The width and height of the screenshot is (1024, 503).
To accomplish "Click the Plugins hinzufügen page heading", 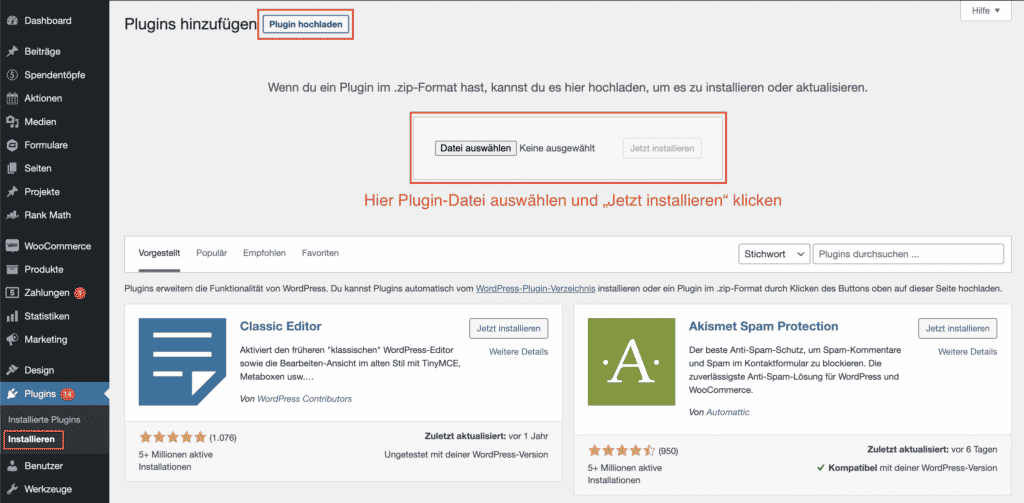I will tap(191, 24).
